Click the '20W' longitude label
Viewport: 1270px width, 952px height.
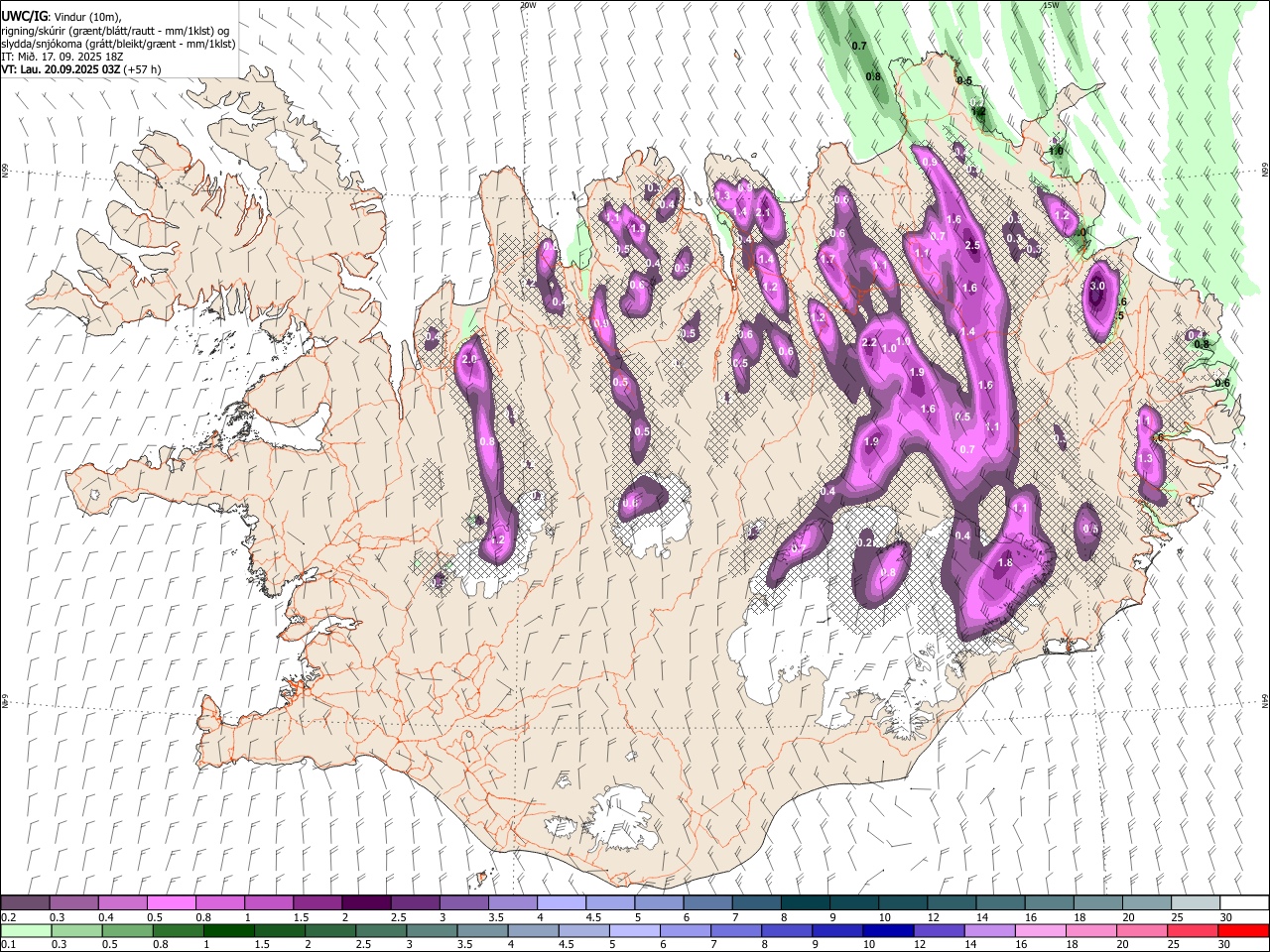tap(528, 5)
